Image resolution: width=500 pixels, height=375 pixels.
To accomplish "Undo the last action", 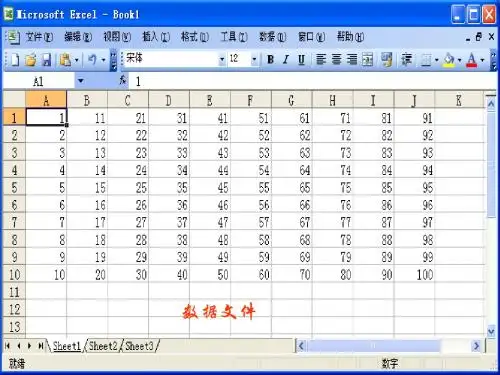I will point(92,60).
